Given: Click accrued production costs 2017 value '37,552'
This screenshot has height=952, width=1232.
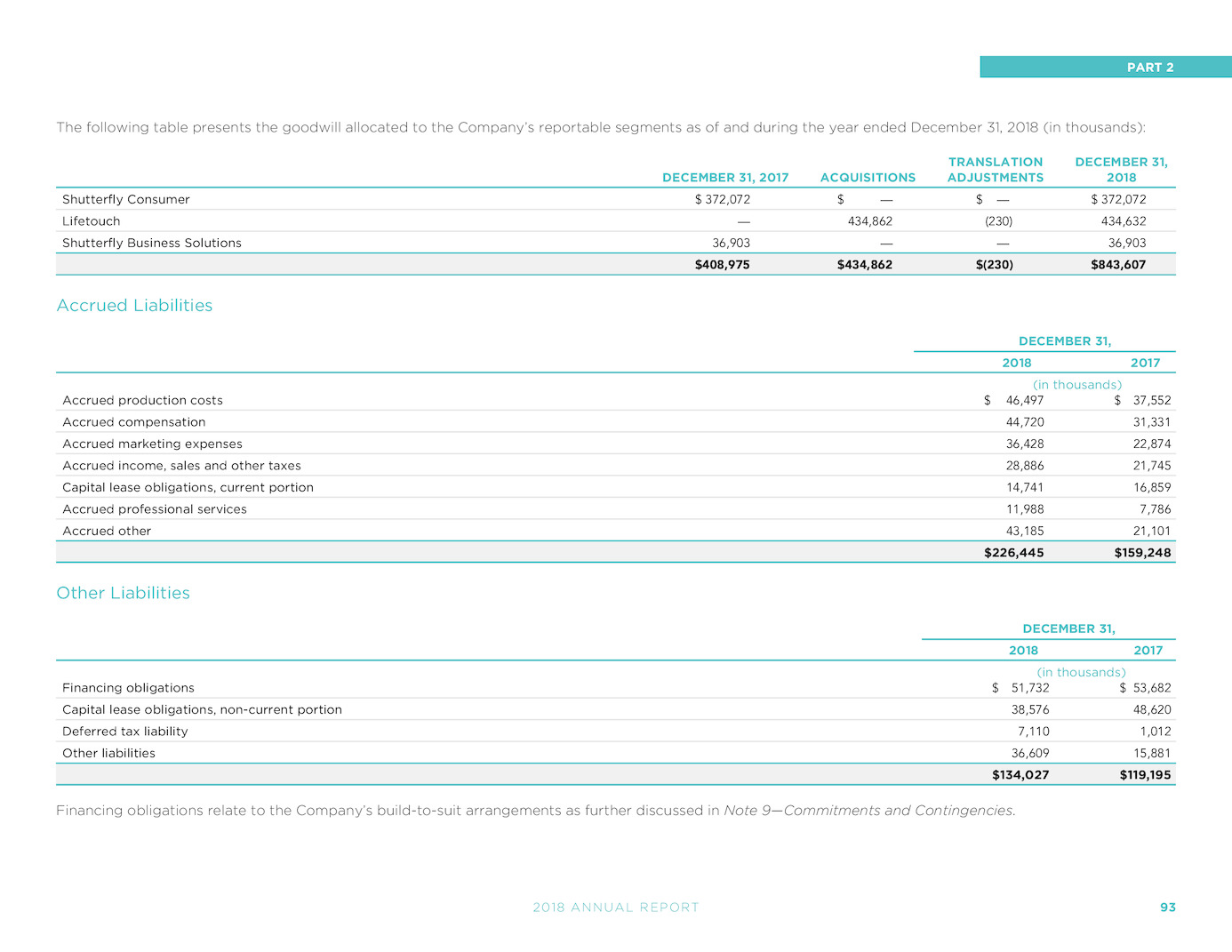Looking at the screenshot, I should (1152, 400).
